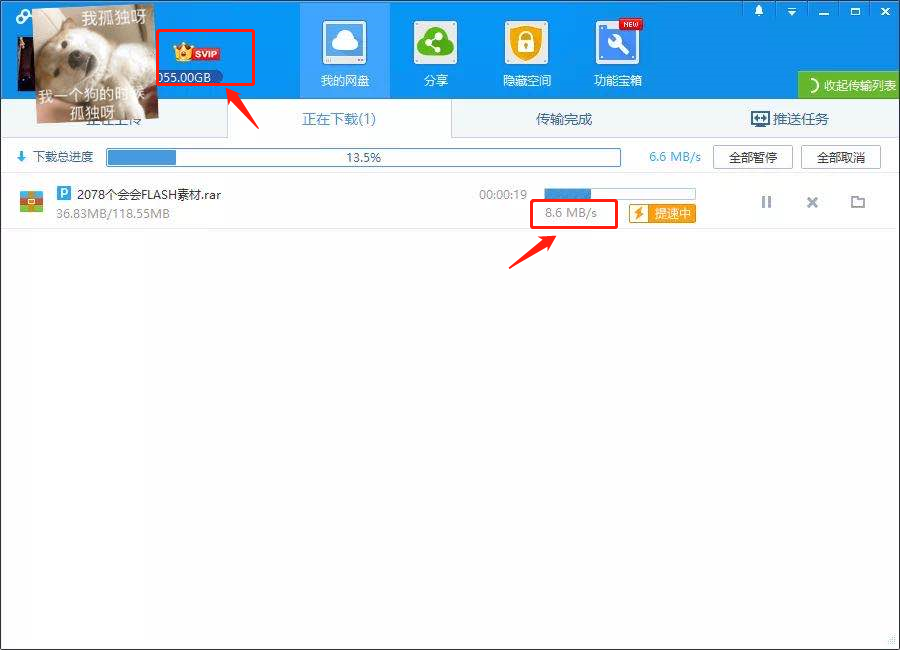The height and width of the screenshot is (650, 900).
Task: Switch to the 传输完成 tab
Action: coord(564,119)
